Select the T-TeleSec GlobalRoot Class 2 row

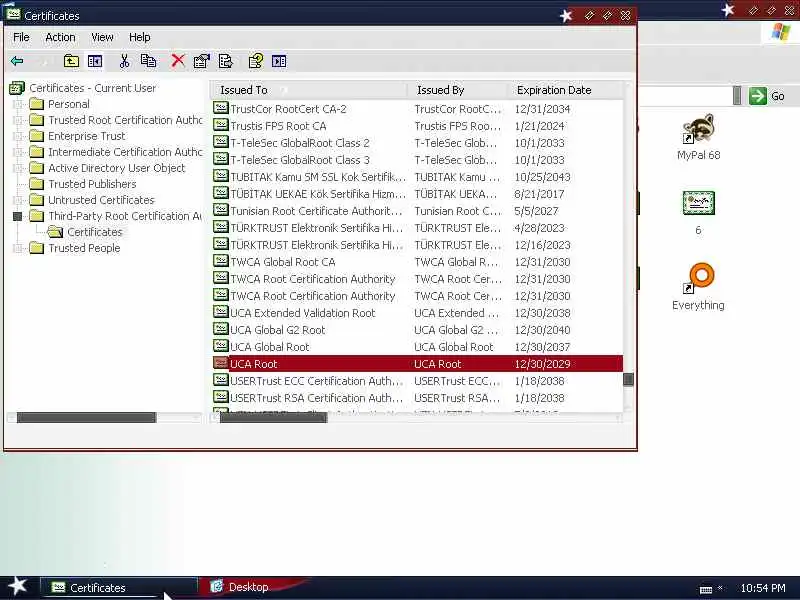point(417,143)
